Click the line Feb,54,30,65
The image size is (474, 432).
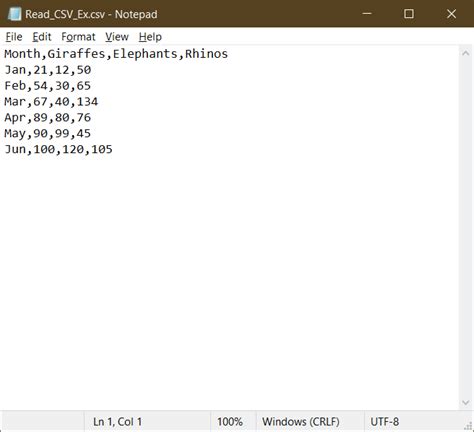48,86
